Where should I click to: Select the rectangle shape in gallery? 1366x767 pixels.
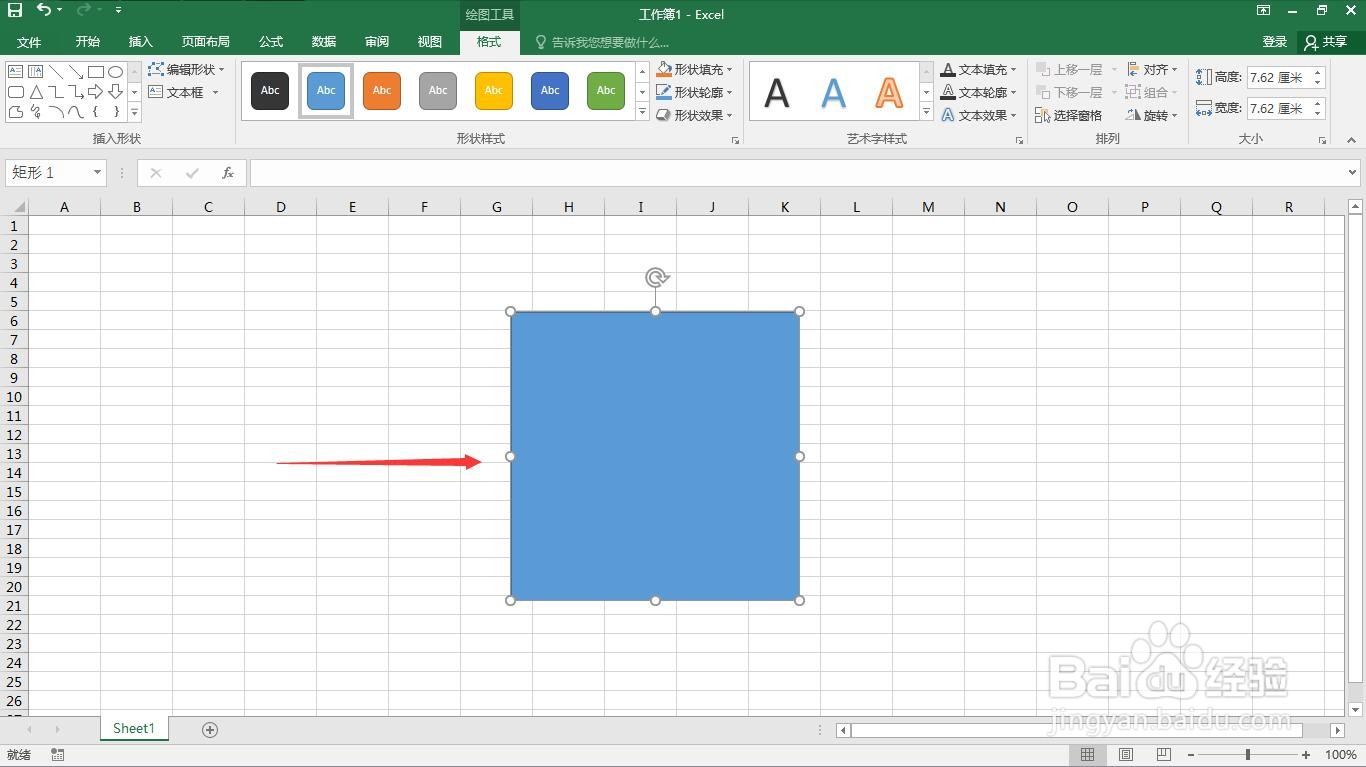(96, 72)
